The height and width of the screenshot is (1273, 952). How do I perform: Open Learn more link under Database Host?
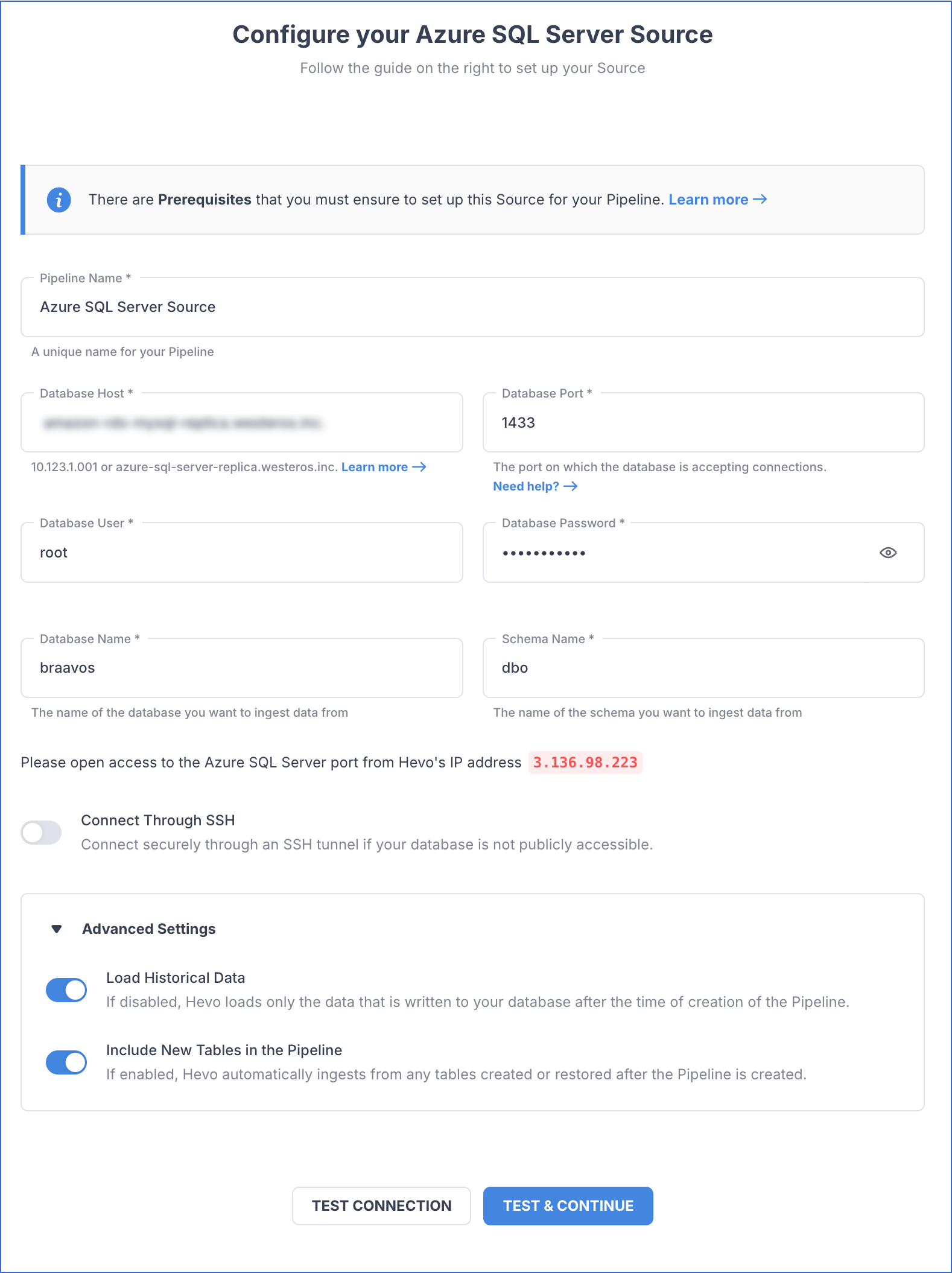click(384, 467)
